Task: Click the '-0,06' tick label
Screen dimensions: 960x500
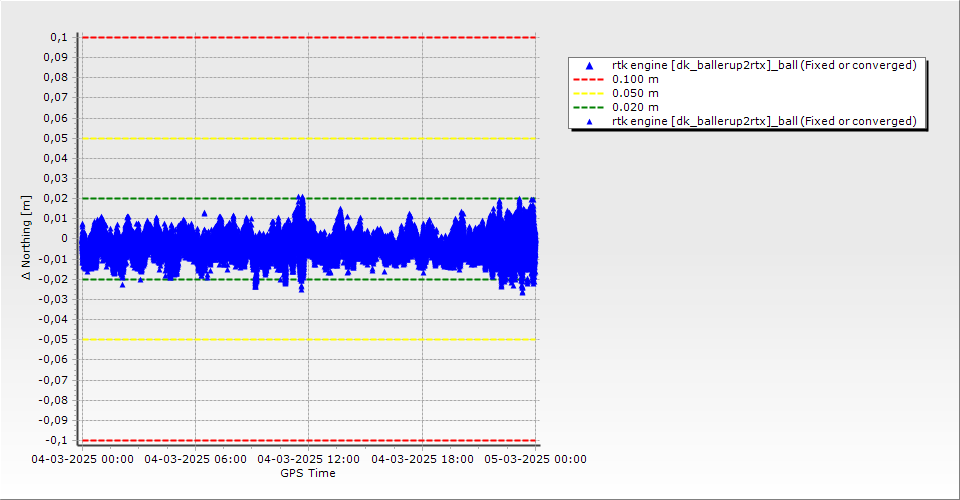Action: (53, 359)
